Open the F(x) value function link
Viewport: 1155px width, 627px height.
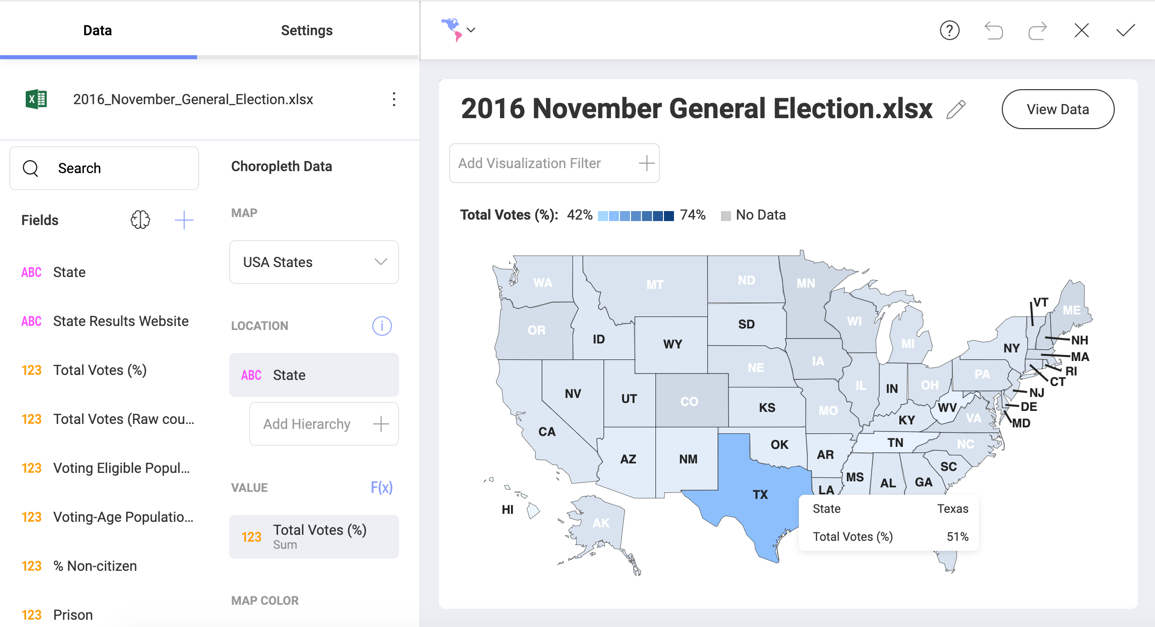pyautogui.click(x=382, y=488)
